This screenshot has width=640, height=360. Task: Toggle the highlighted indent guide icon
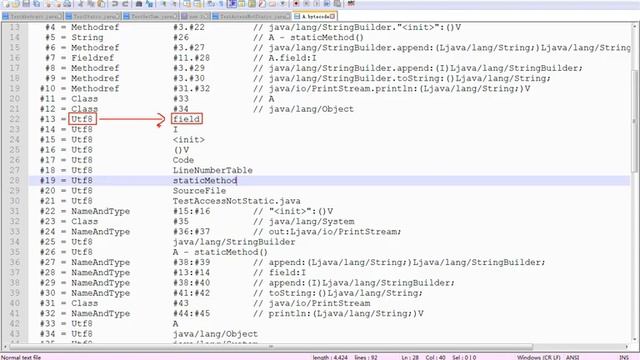pyautogui.click(x=231, y=4)
